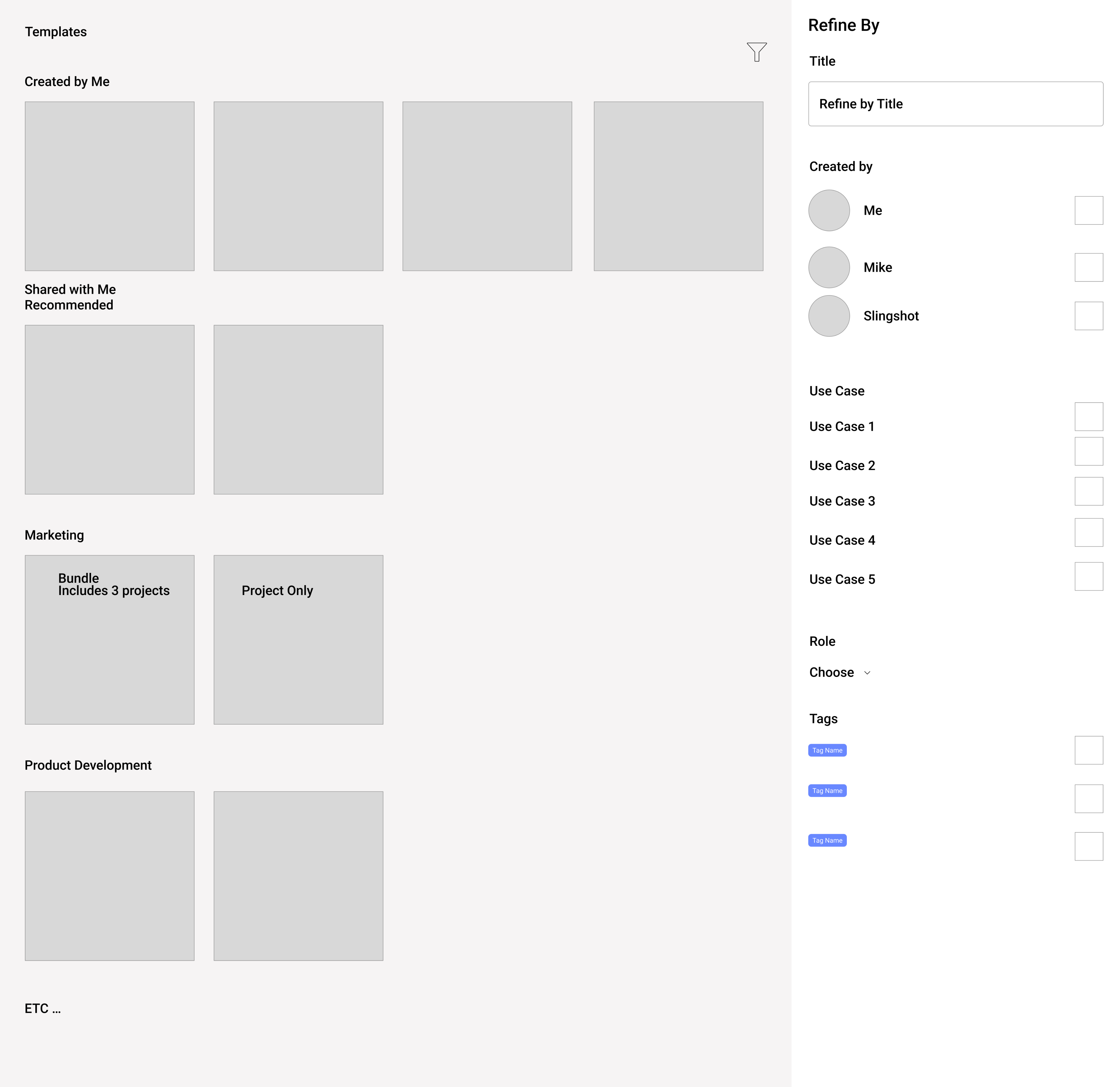The height and width of the screenshot is (1087, 1120).
Task: Enable the Use Case 5 checkbox
Action: tap(1089, 576)
